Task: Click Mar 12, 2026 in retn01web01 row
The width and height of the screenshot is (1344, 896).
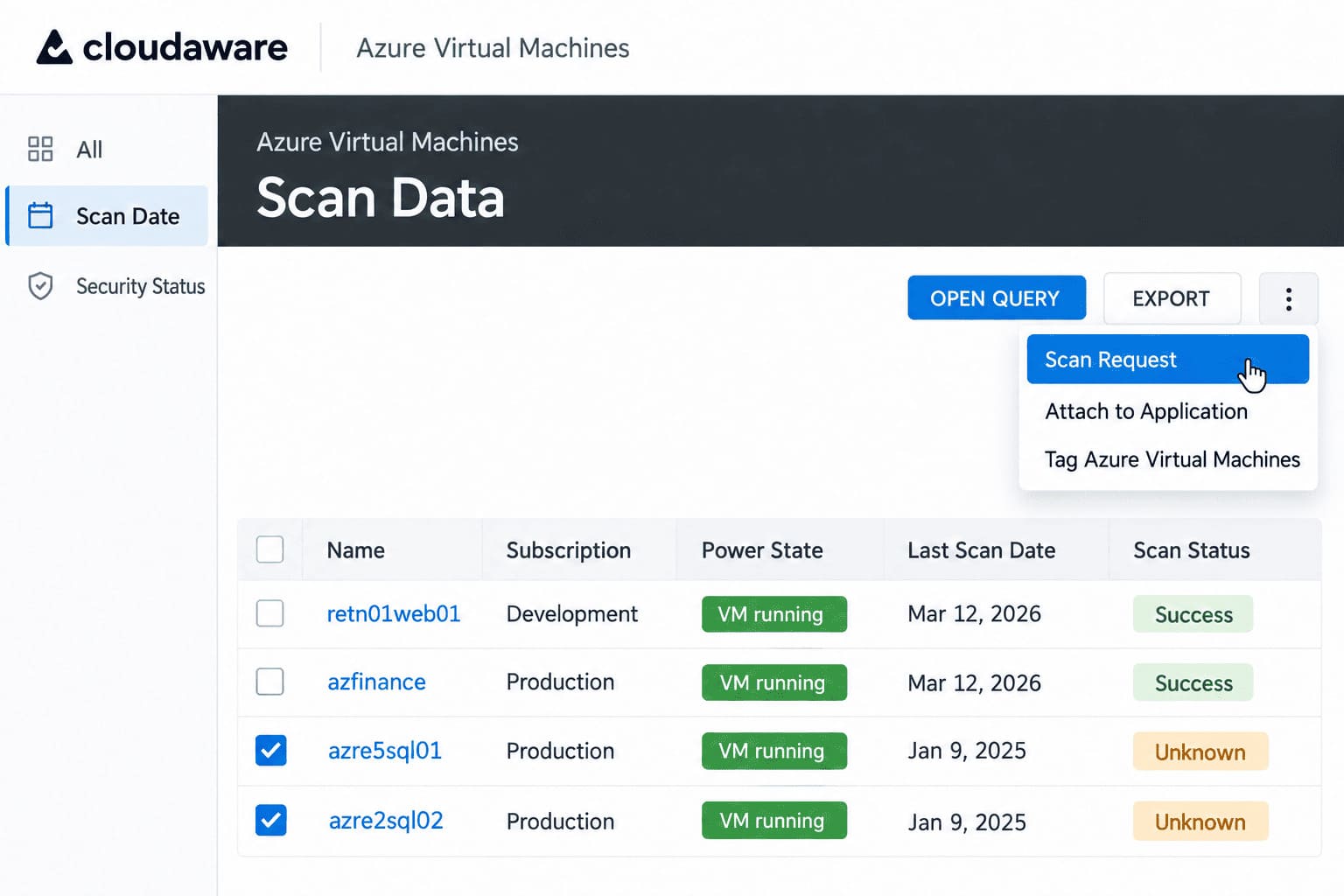Action: pos(975,613)
